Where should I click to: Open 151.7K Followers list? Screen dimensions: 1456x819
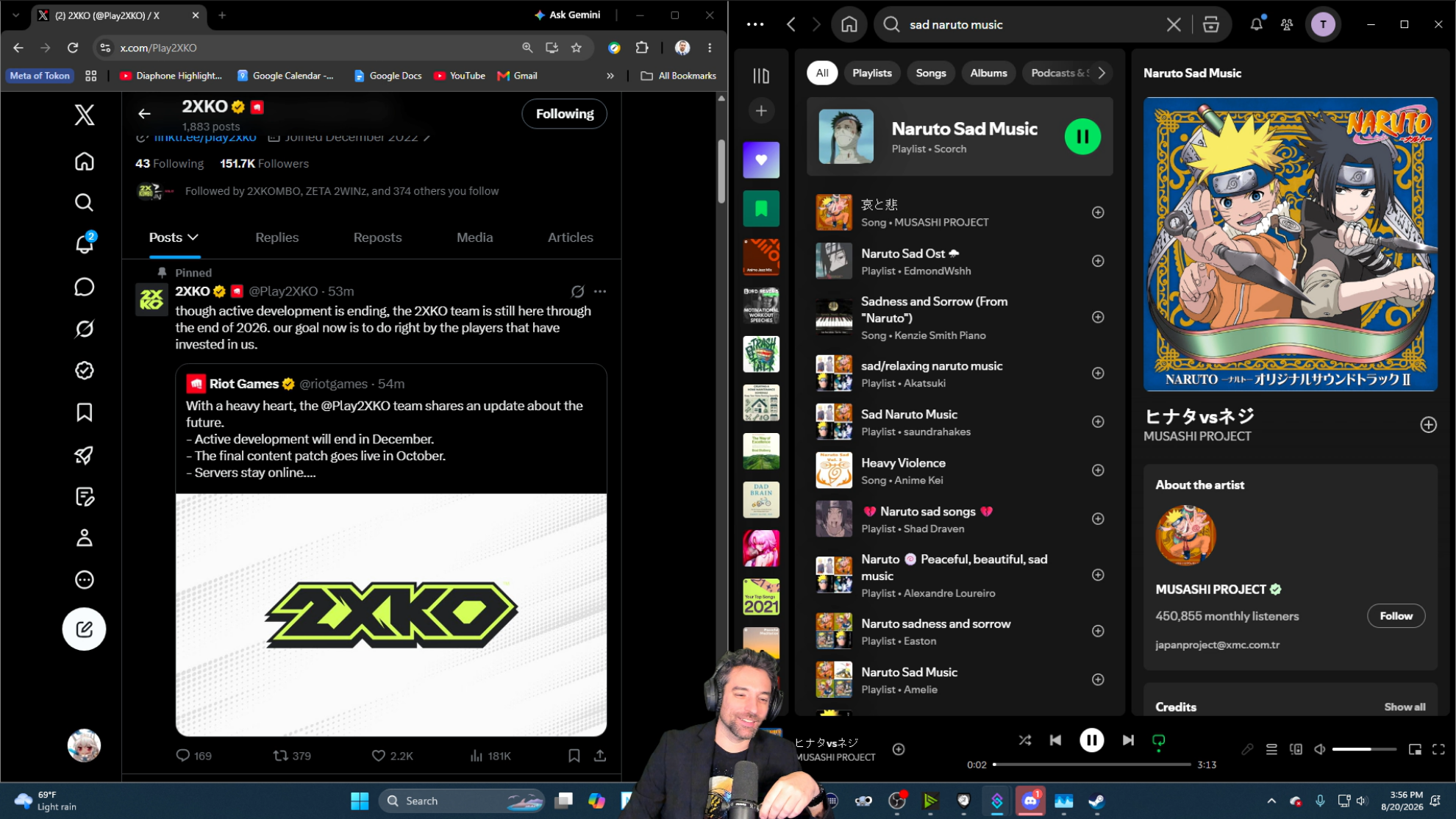coord(265,164)
